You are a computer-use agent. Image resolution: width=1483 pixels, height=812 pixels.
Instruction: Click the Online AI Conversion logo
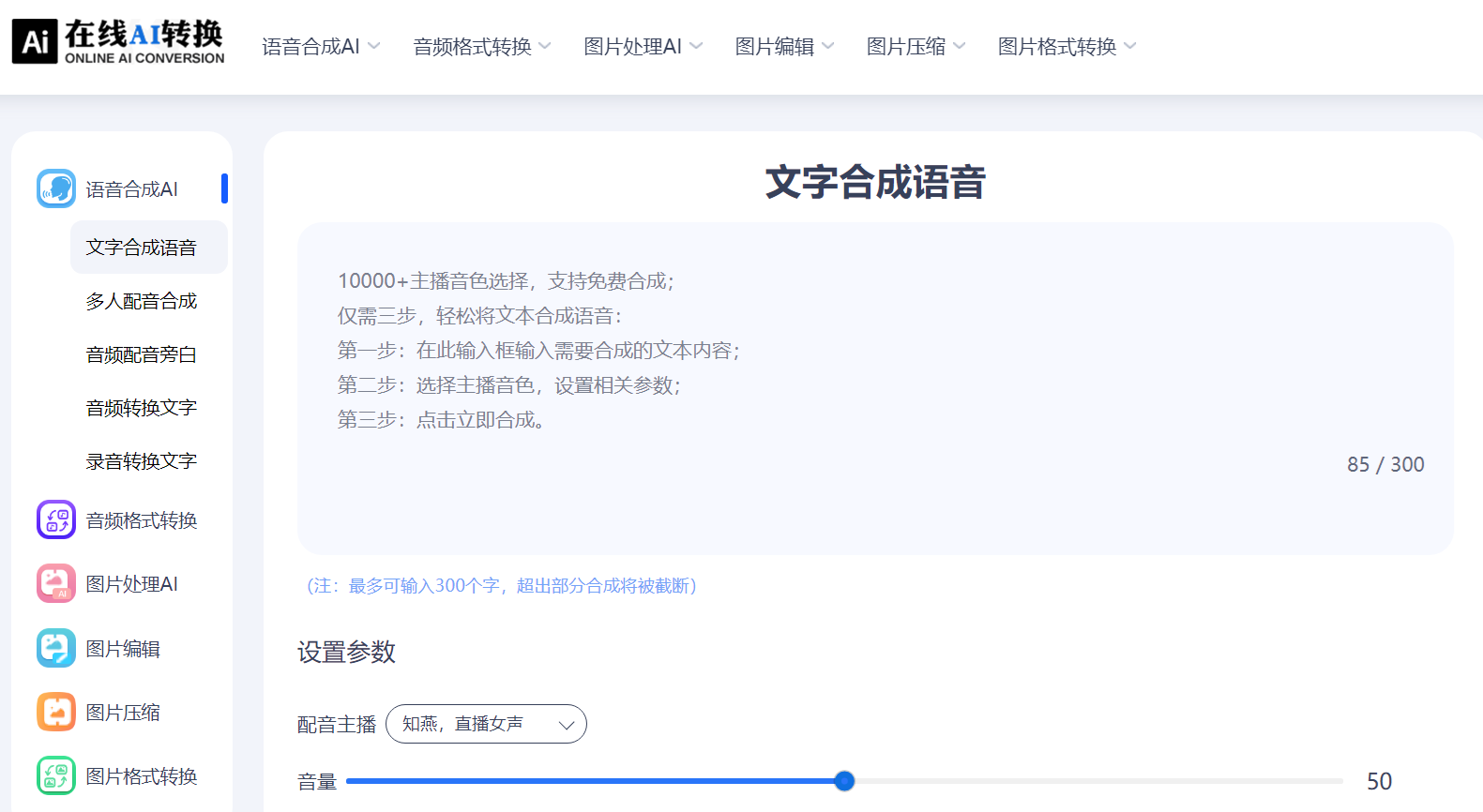pos(118,42)
